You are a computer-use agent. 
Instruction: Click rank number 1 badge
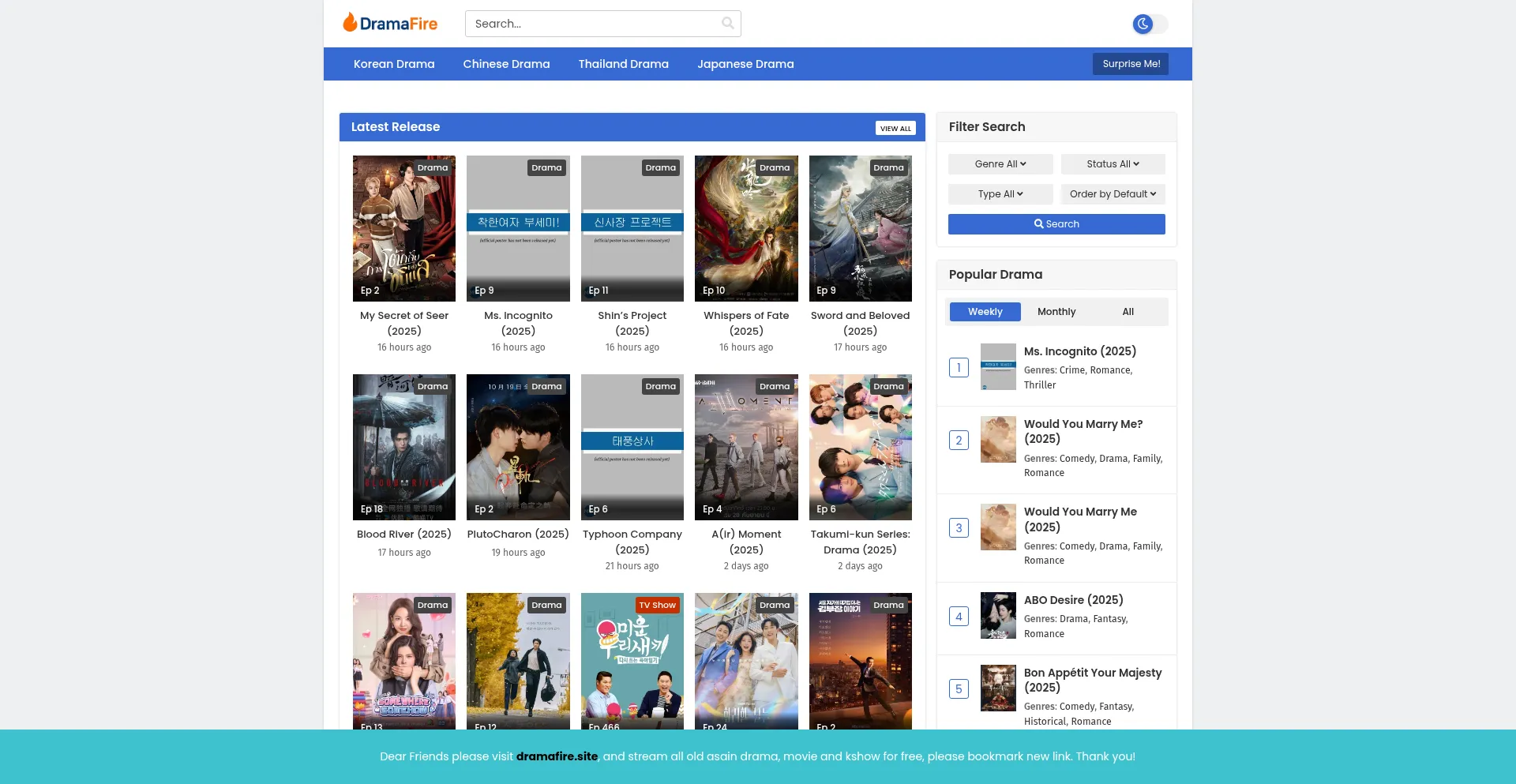point(959,367)
